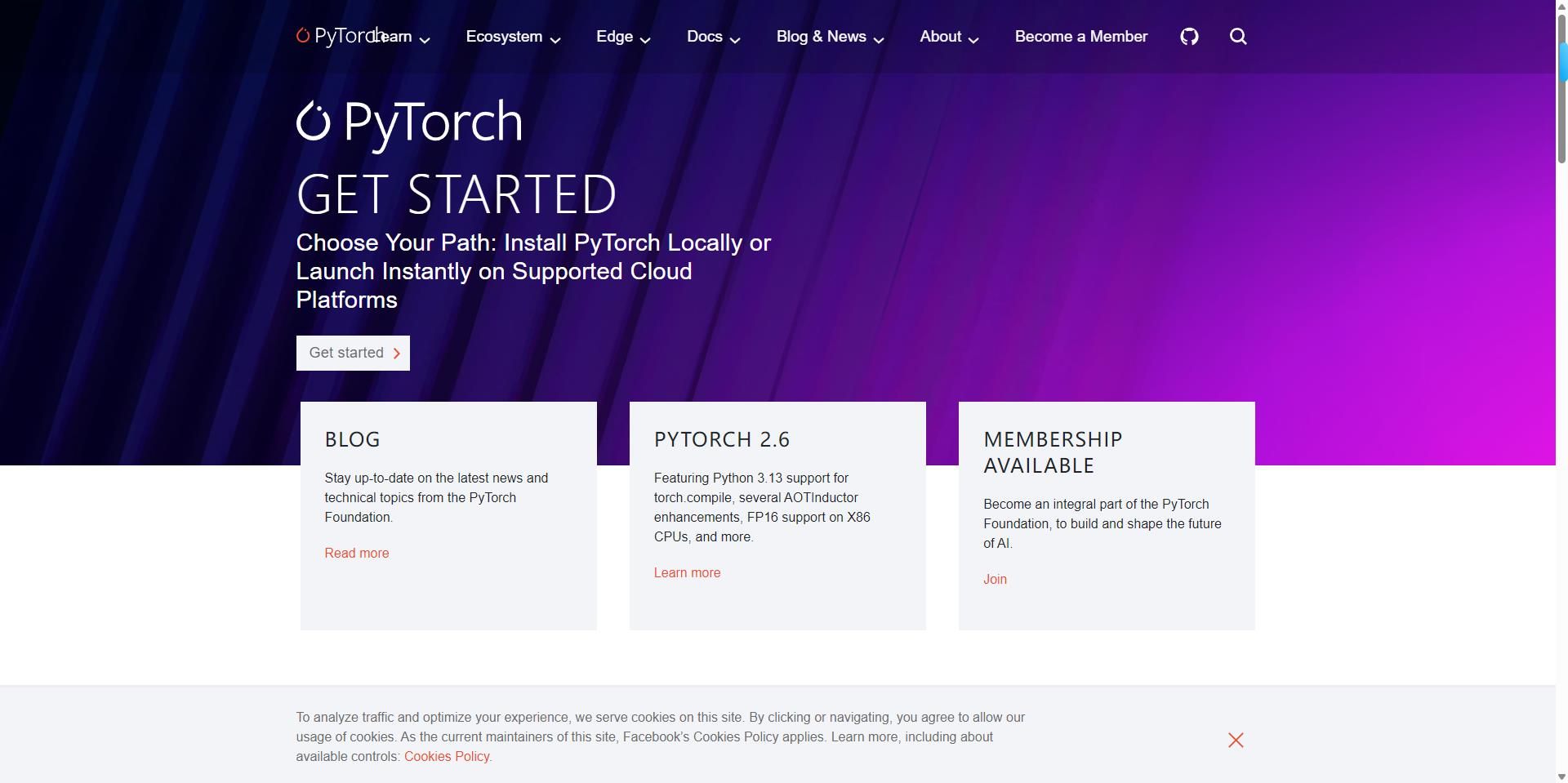Click the Get started button's red arrow
Viewport: 1568px width, 783px height.
[x=397, y=353]
